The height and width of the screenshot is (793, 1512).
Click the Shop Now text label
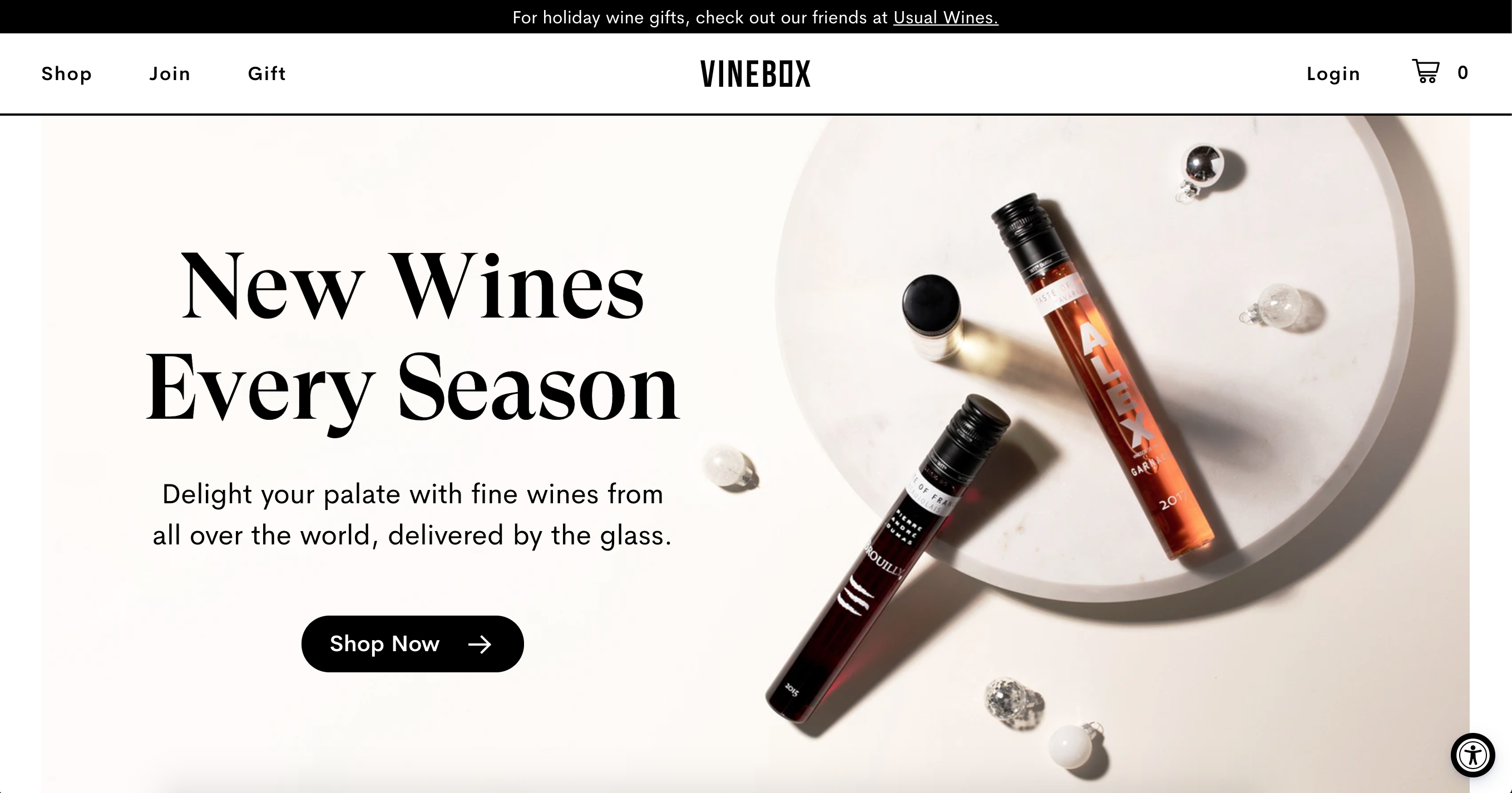(x=384, y=644)
